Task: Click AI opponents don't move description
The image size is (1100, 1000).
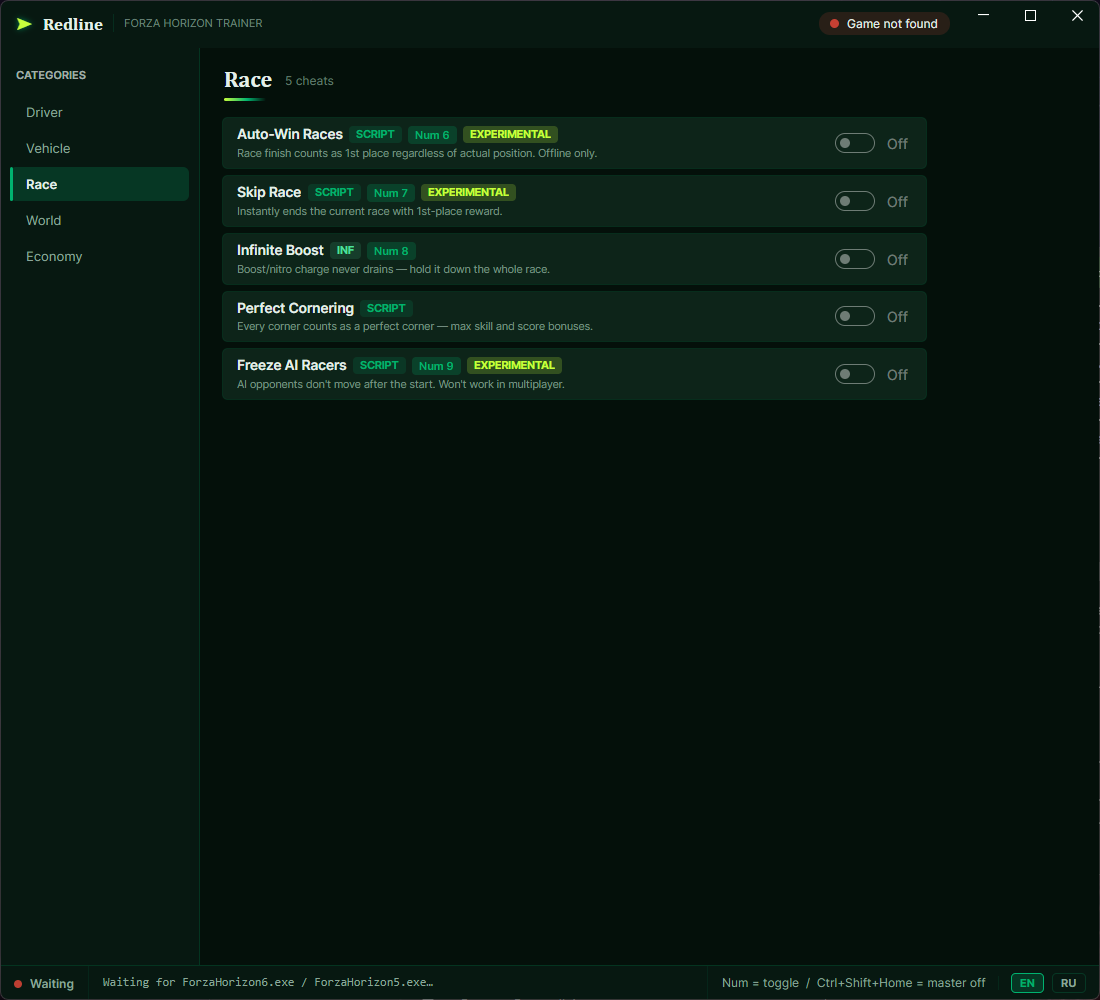Action: click(401, 385)
